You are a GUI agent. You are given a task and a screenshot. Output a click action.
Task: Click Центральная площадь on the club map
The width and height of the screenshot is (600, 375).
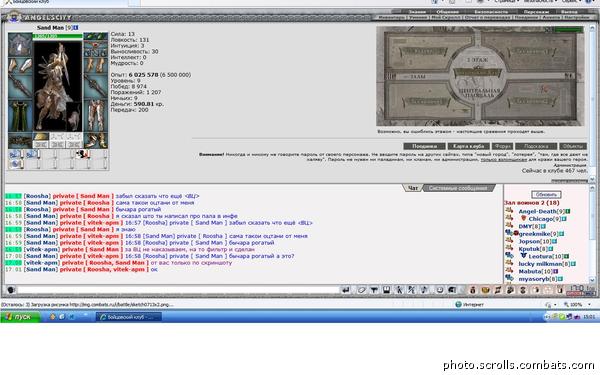[x=479, y=92]
